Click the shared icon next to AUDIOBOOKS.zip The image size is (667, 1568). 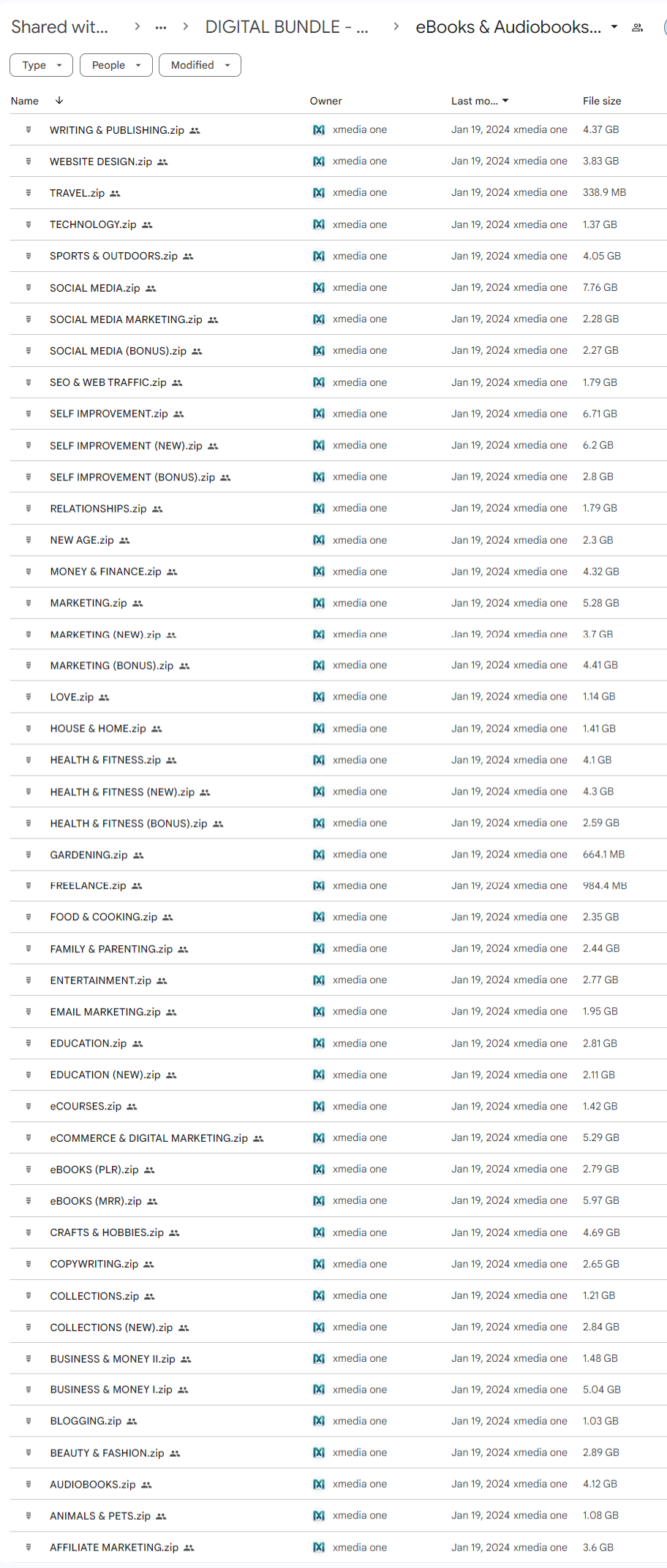point(146,1485)
